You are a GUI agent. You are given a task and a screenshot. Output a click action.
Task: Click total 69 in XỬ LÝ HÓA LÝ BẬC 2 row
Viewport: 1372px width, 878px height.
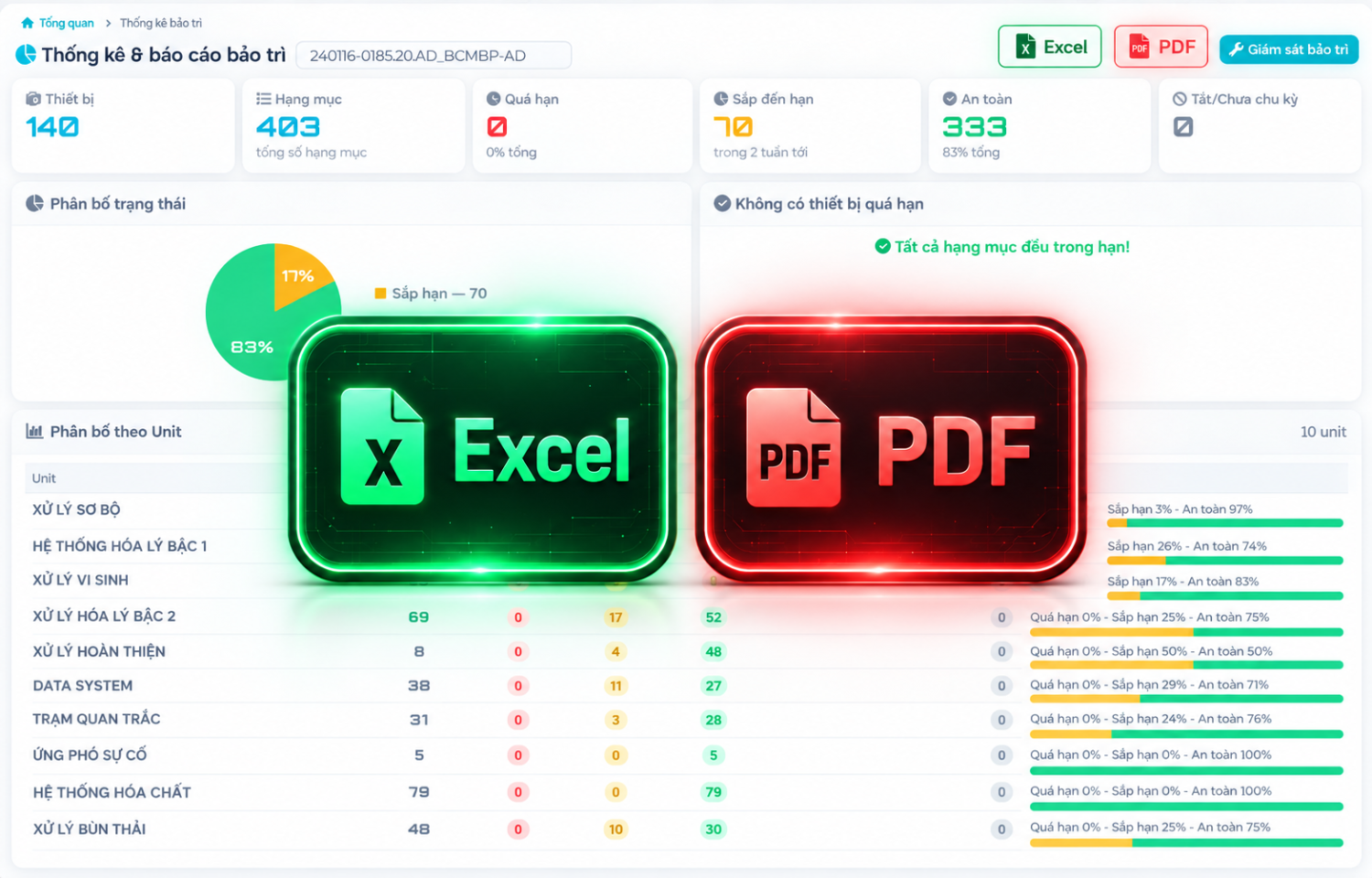tap(419, 617)
